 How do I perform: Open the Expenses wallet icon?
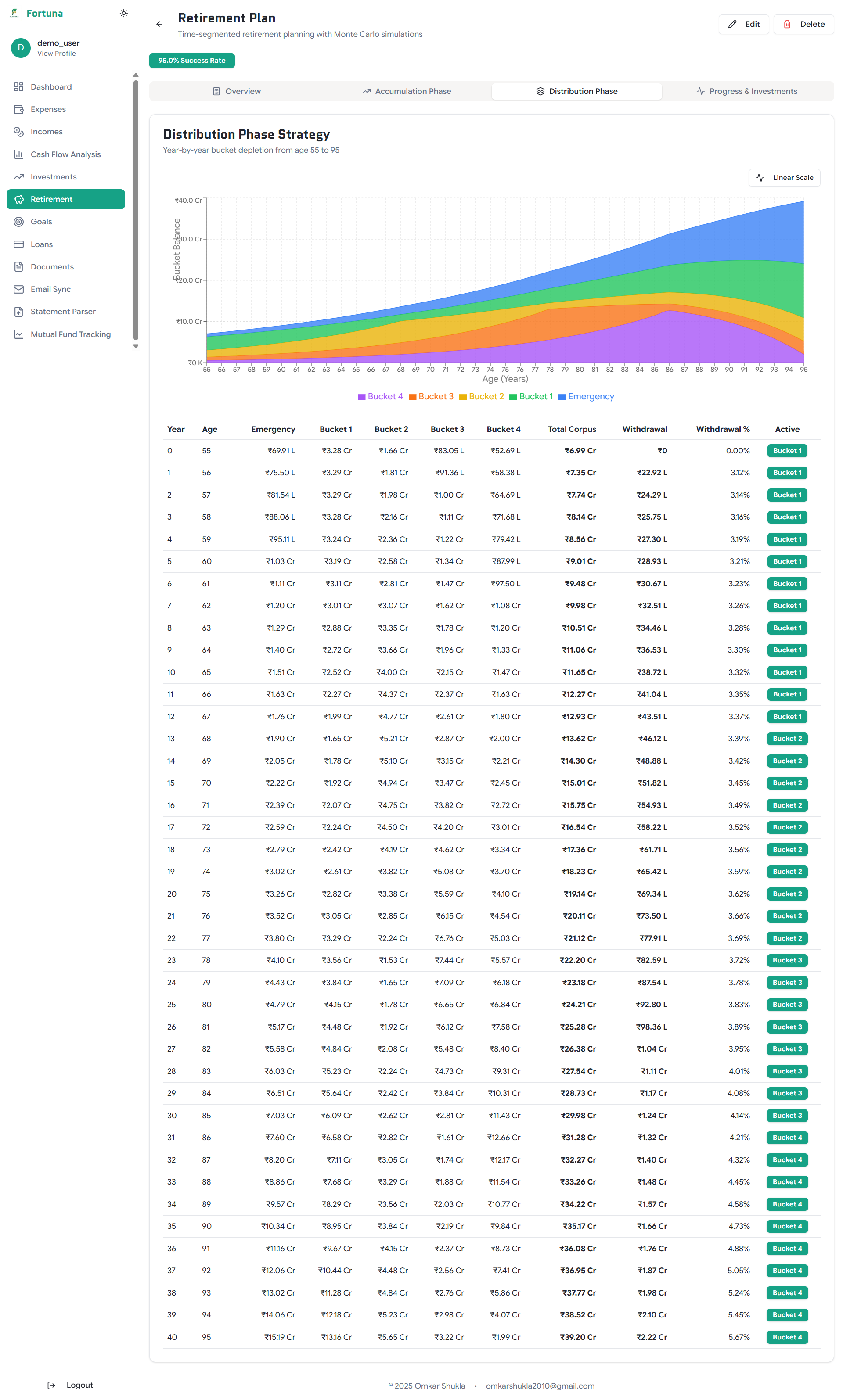19,109
